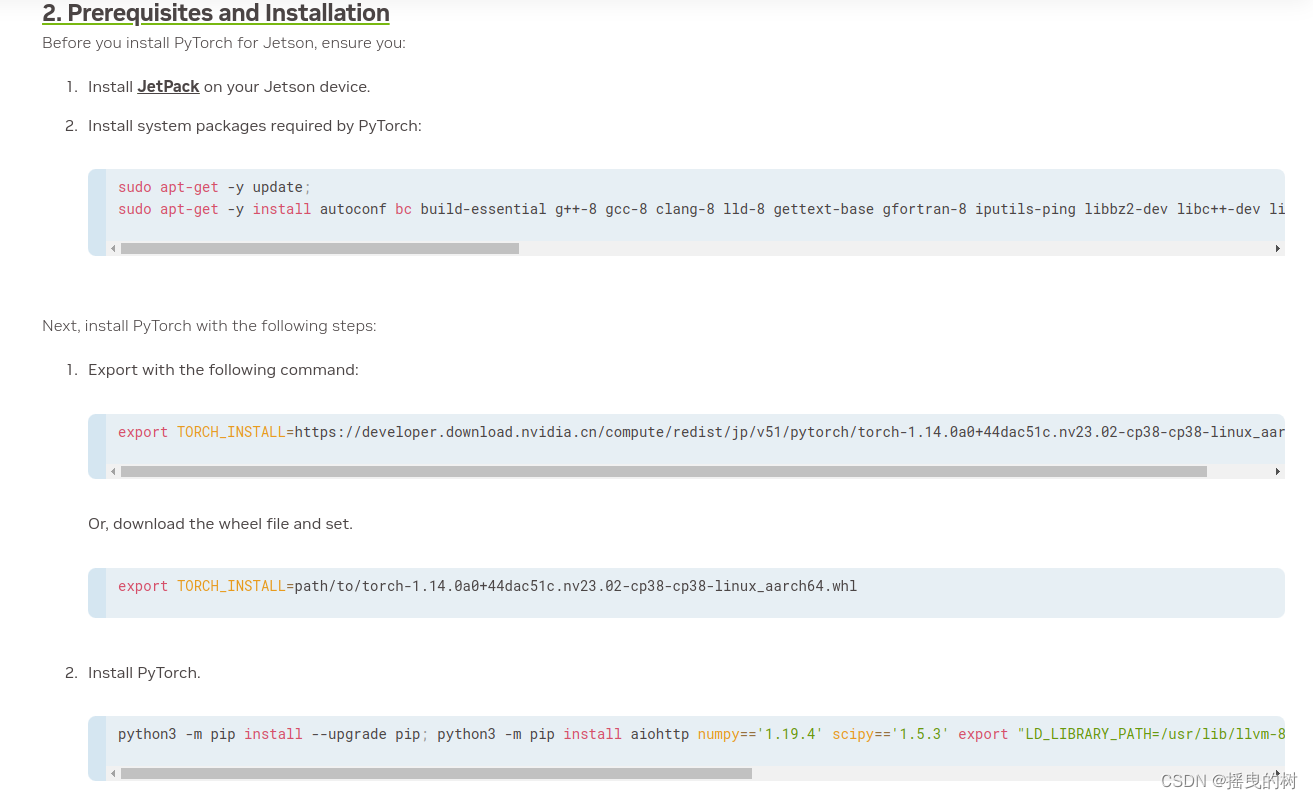Click "scipy=='1.5.3'" in pip command
Viewport: 1313px width, 799px height.
[x=890, y=734]
